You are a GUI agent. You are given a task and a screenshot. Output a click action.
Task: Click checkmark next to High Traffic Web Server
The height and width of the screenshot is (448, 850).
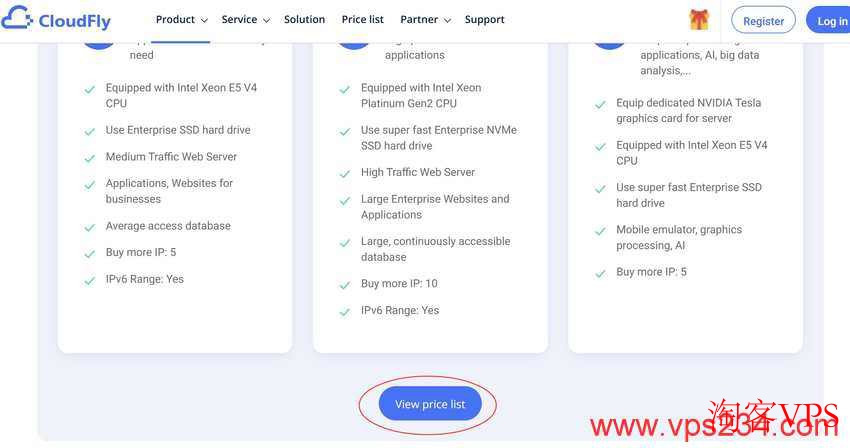coord(345,174)
